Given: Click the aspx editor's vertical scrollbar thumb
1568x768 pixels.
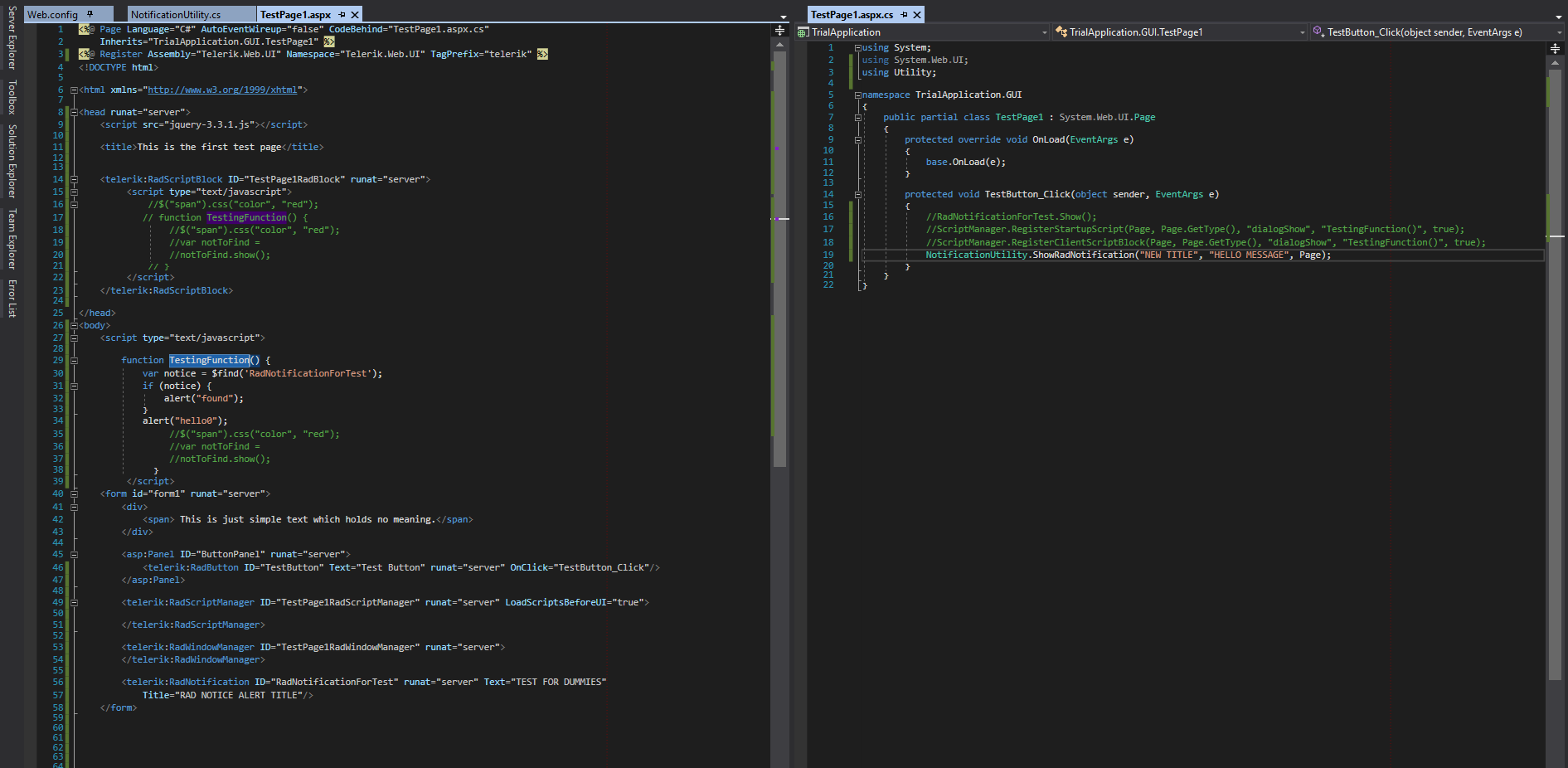Looking at the screenshot, I should coord(779,257).
